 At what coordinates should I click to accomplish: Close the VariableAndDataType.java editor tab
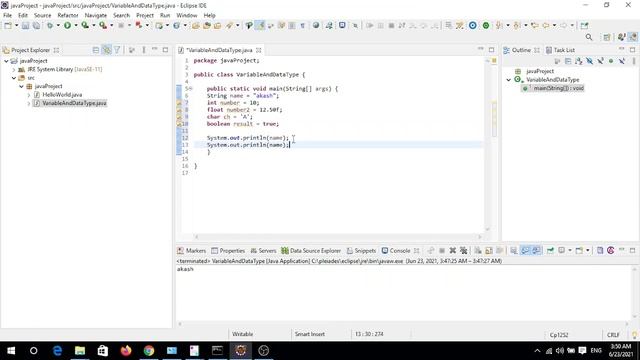258,50
